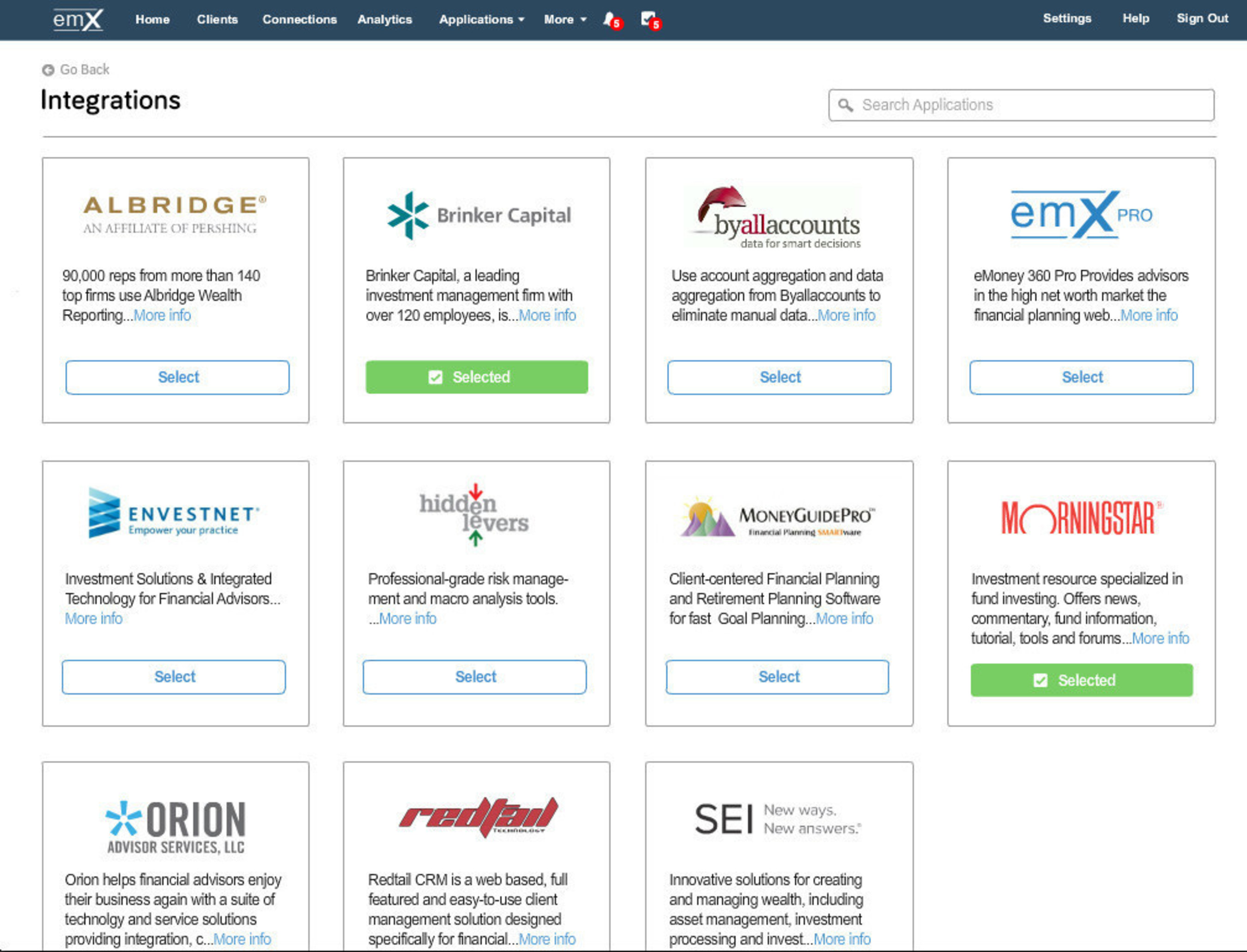Open More info for Redtail CRM
The image size is (1247, 952).
[547, 940]
